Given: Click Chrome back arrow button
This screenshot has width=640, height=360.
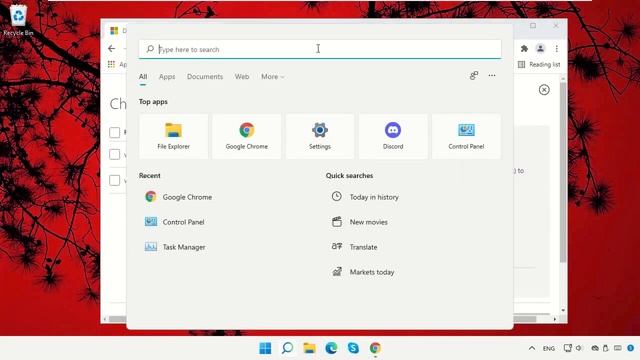Looking at the screenshot, I should pos(111,49).
